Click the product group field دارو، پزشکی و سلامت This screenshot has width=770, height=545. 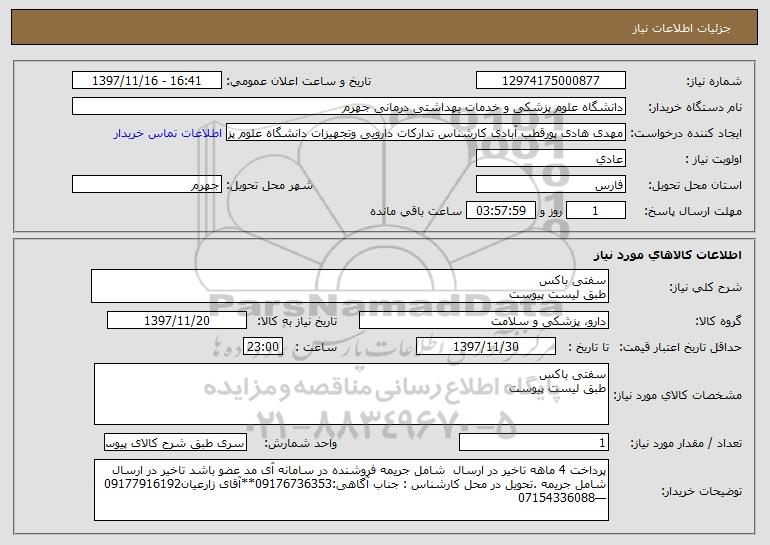(484, 321)
